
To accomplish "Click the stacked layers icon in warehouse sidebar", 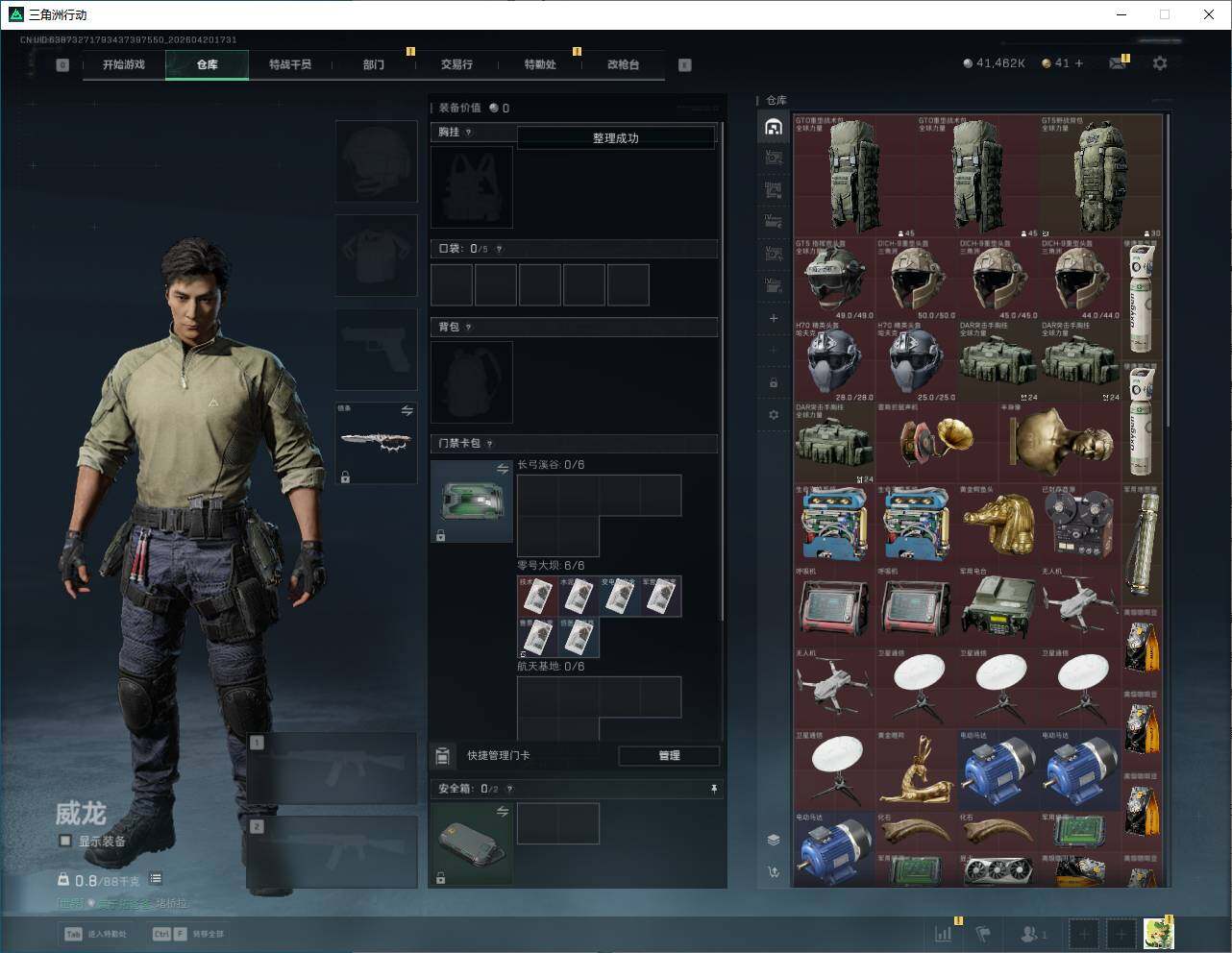I will [x=774, y=840].
